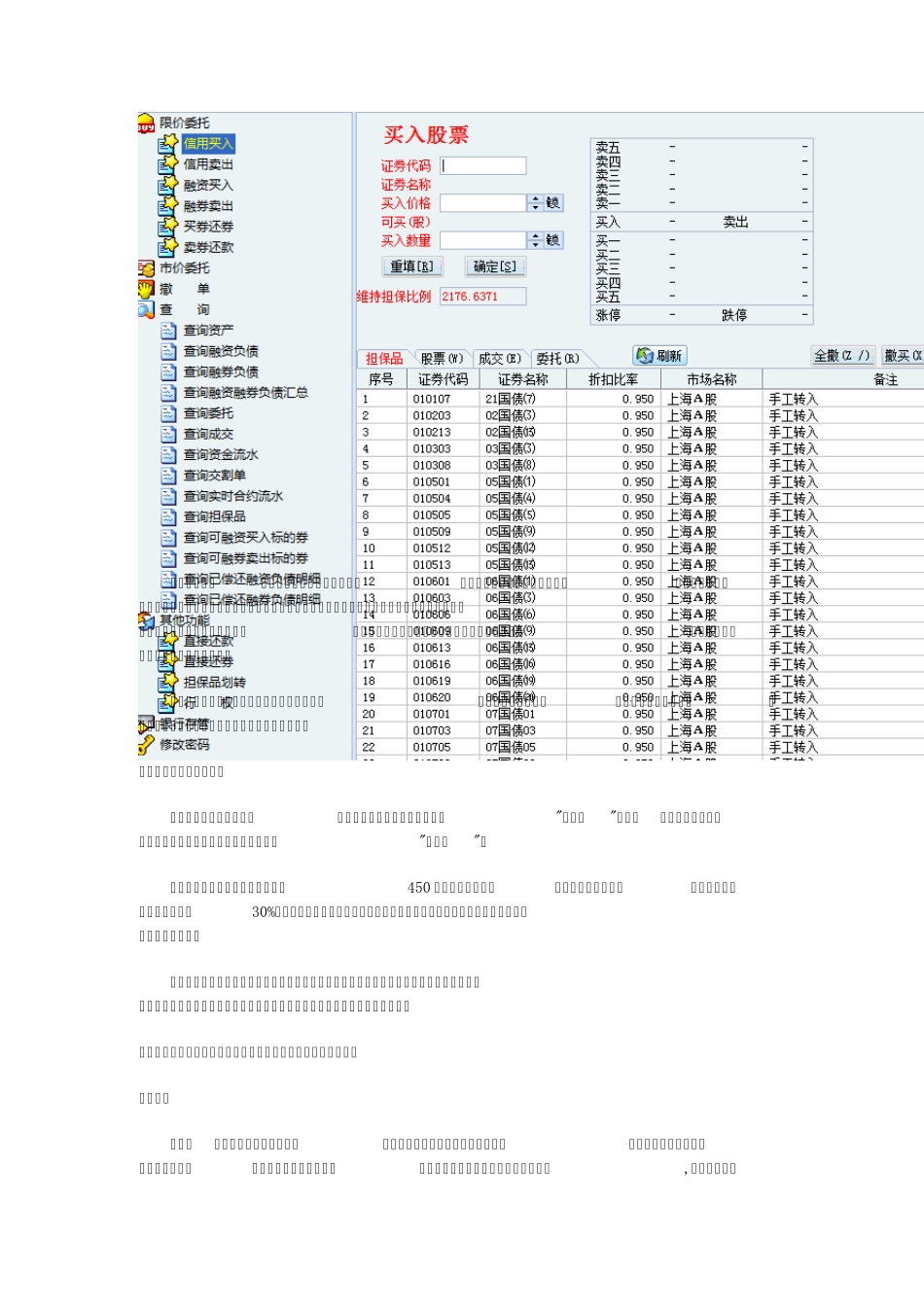The height and width of the screenshot is (1307, 924).
Task: Click the 市场名称 column header
Action: (x=712, y=379)
